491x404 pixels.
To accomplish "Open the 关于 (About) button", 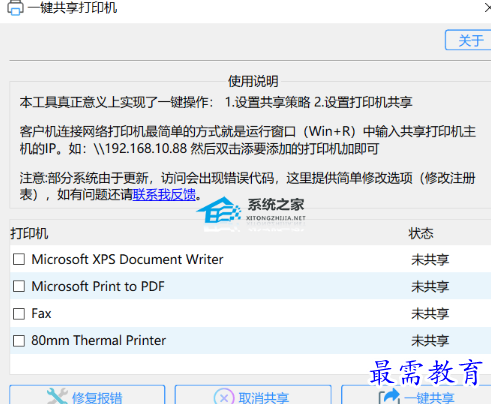I will [x=468, y=40].
